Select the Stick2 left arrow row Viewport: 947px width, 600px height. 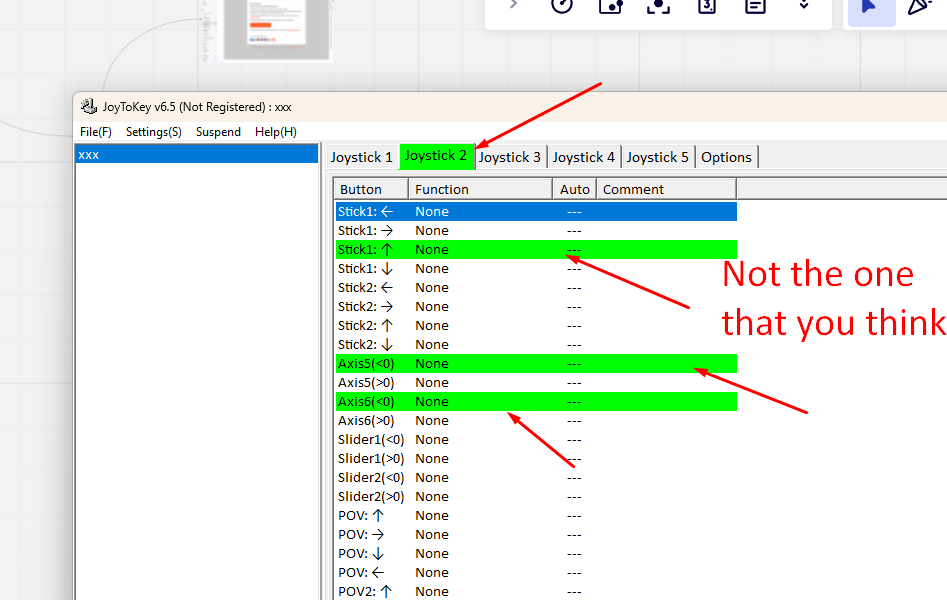coord(536,288)
